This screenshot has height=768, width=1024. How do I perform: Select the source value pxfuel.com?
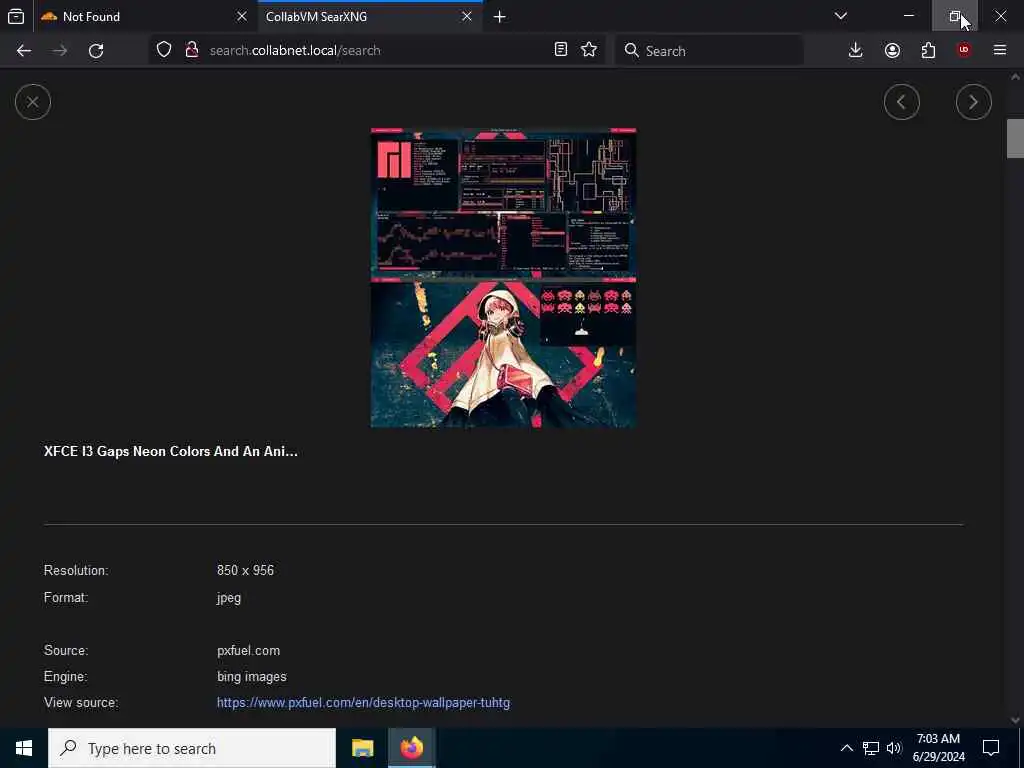[248, 650]
